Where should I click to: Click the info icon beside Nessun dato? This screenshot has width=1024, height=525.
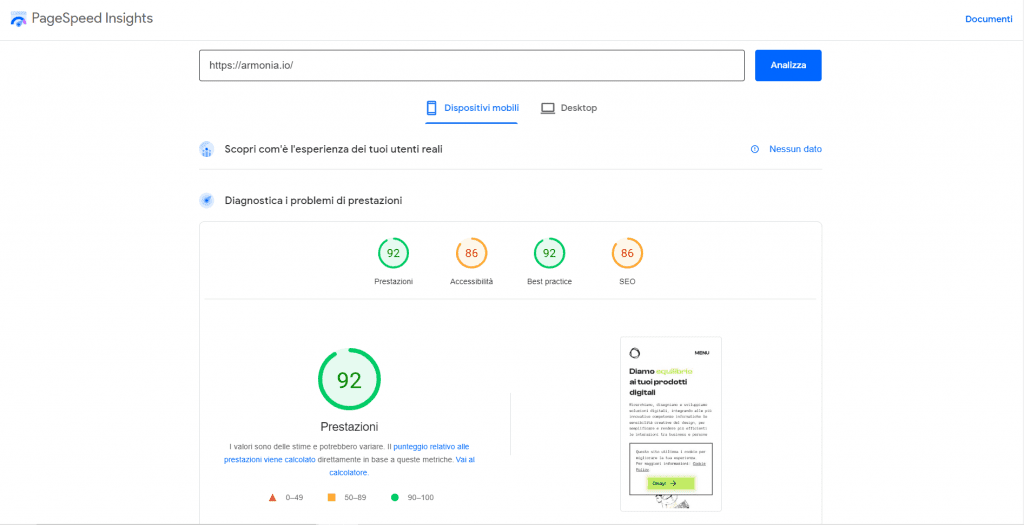pyautogui.click(x=755, y=149)
